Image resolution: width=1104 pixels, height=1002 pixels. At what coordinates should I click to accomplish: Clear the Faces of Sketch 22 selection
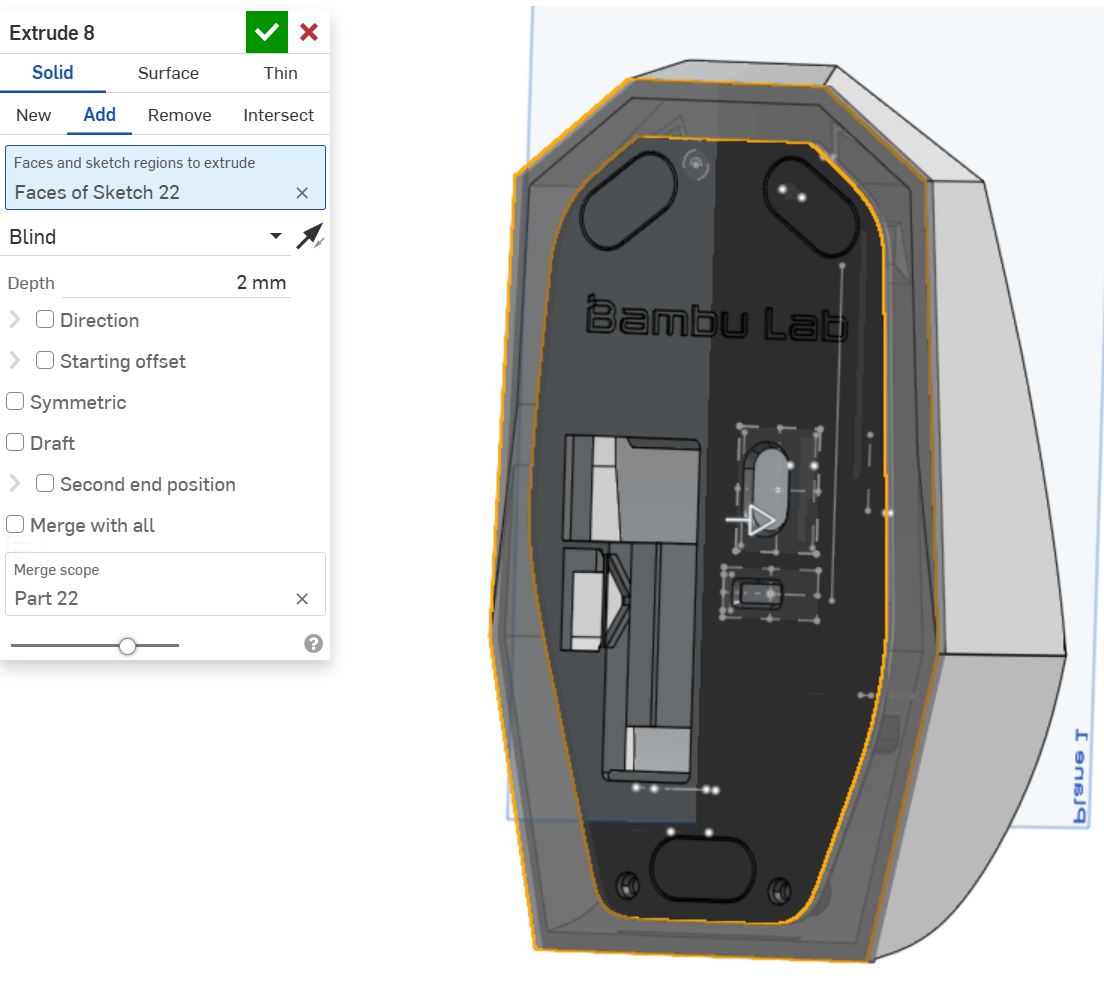click(302, 193)
